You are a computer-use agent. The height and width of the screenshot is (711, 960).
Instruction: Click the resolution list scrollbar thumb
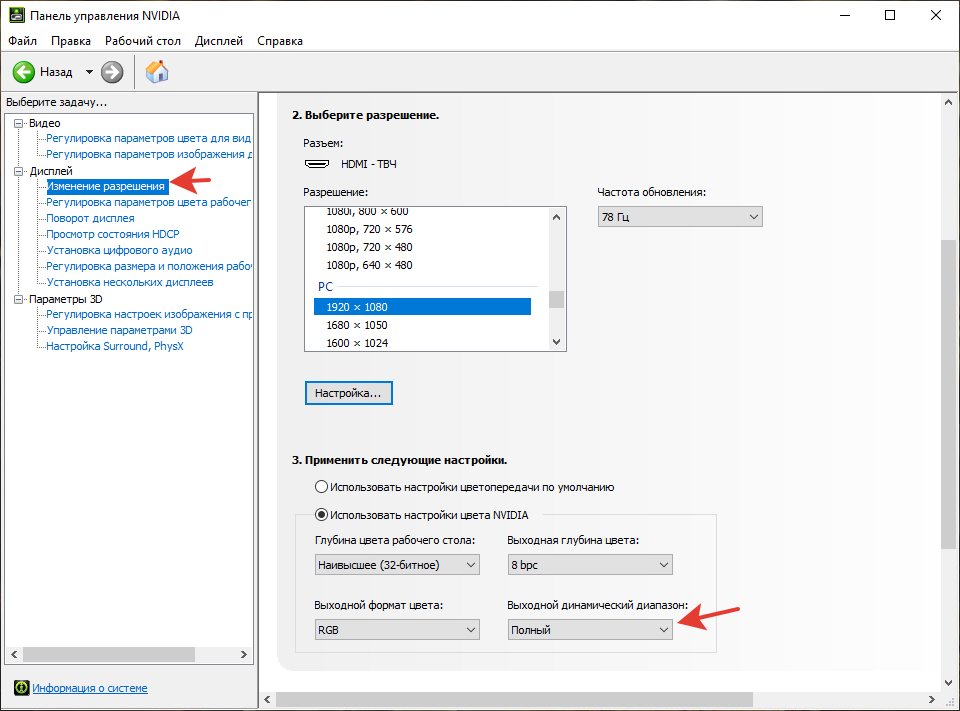557,299
